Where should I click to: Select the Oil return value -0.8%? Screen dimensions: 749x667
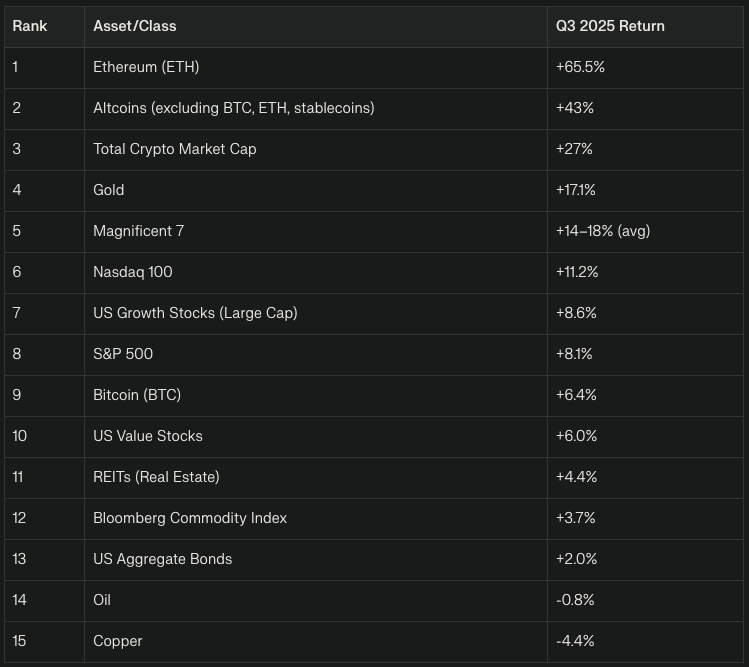tap(575, 600)
